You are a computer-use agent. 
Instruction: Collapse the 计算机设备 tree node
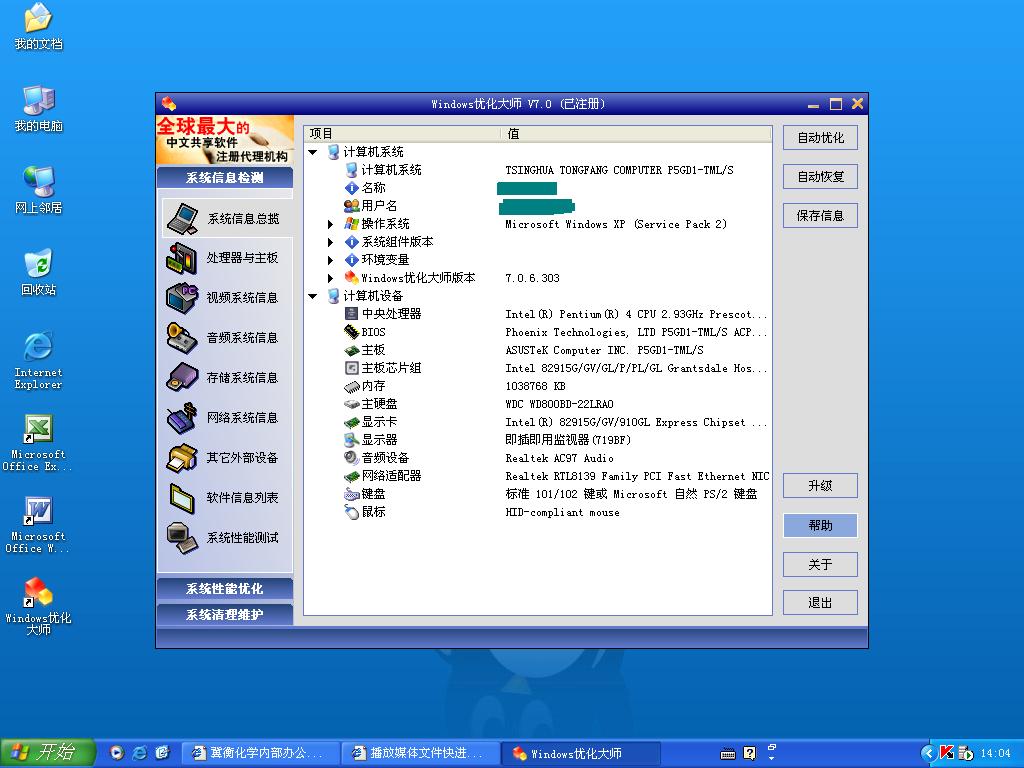coord(313,296)
